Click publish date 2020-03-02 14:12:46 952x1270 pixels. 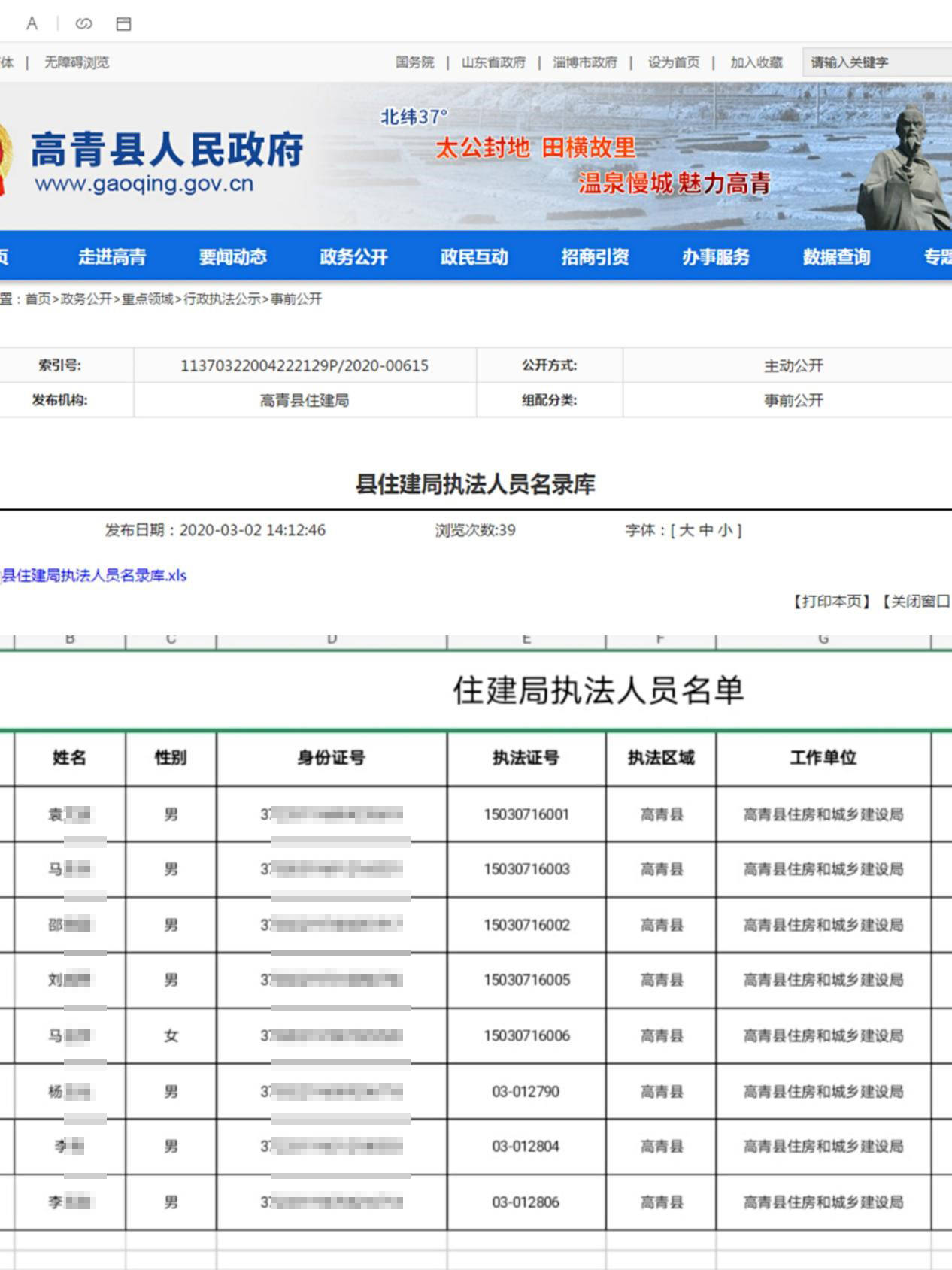tap(253, 530)
